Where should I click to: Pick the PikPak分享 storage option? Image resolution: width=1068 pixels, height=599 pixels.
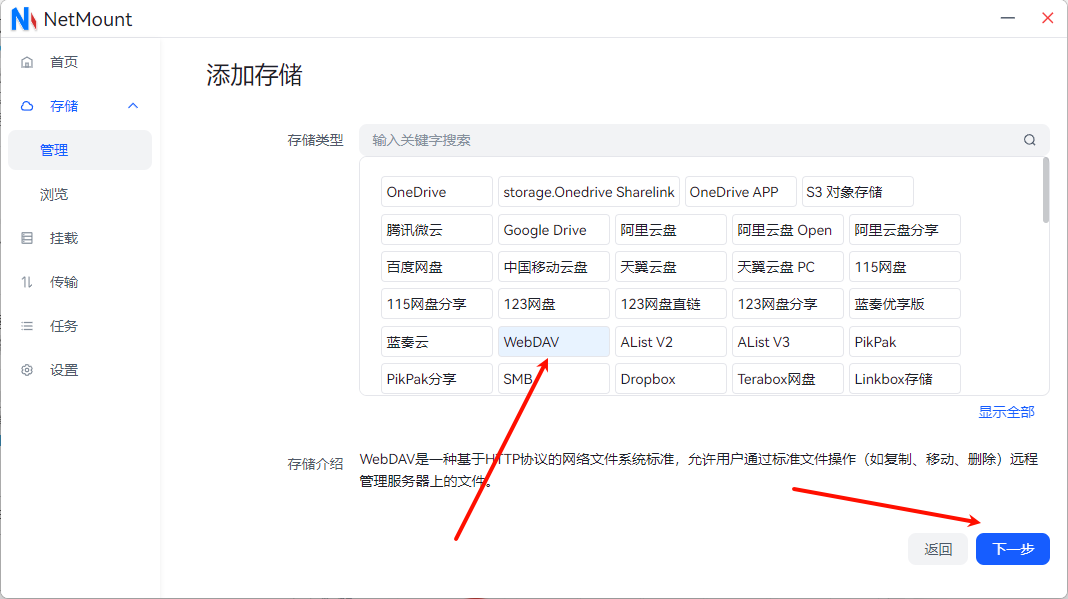437,378
